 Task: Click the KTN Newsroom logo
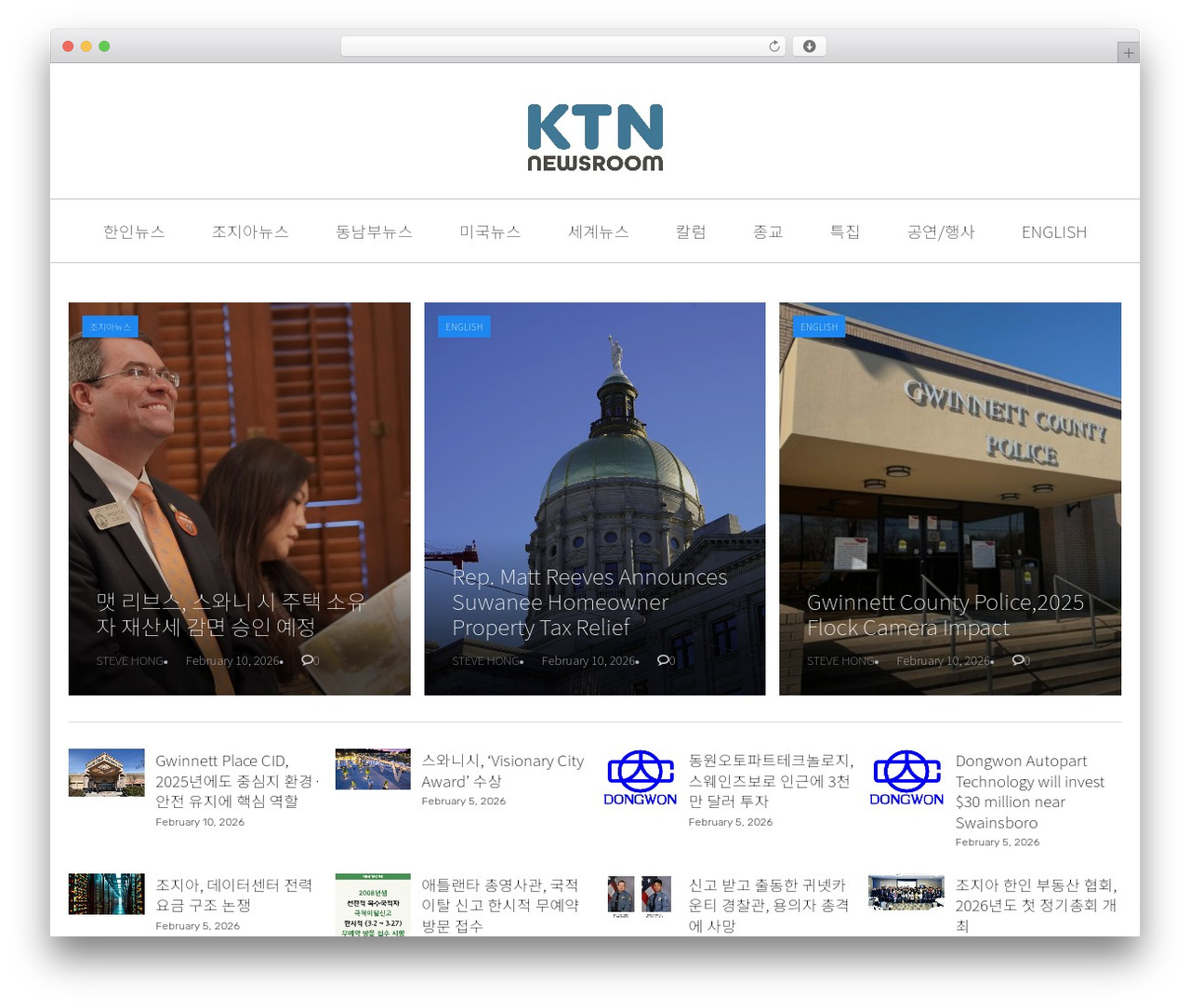(595, 138)
